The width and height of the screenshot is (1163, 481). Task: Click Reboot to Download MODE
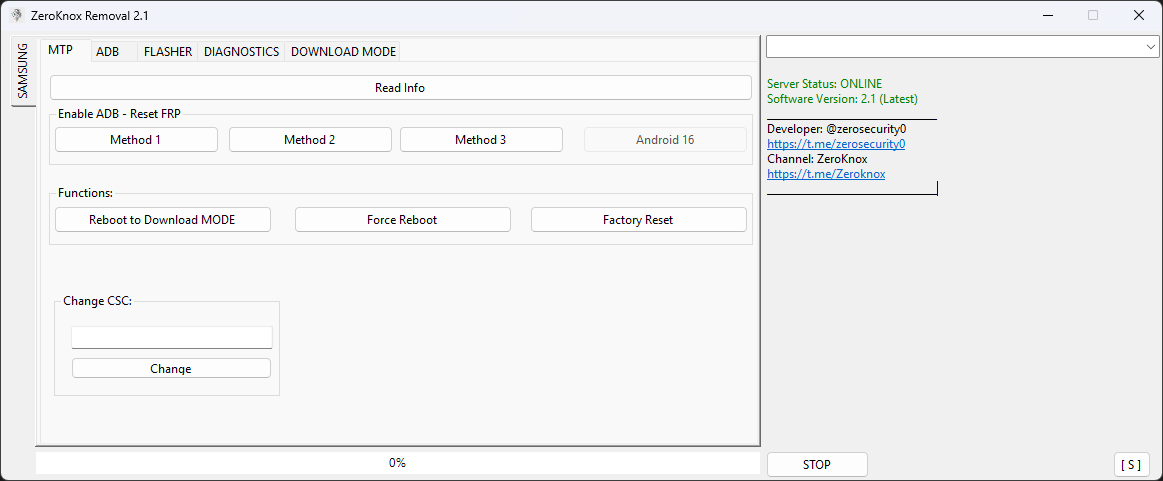pyautogui.click(x=162, y=219)
